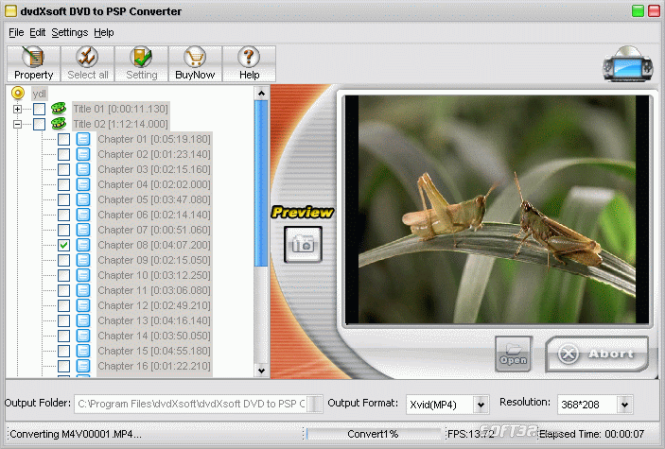
Task: Click the Open output folder button
Action: tap(513, 354)
